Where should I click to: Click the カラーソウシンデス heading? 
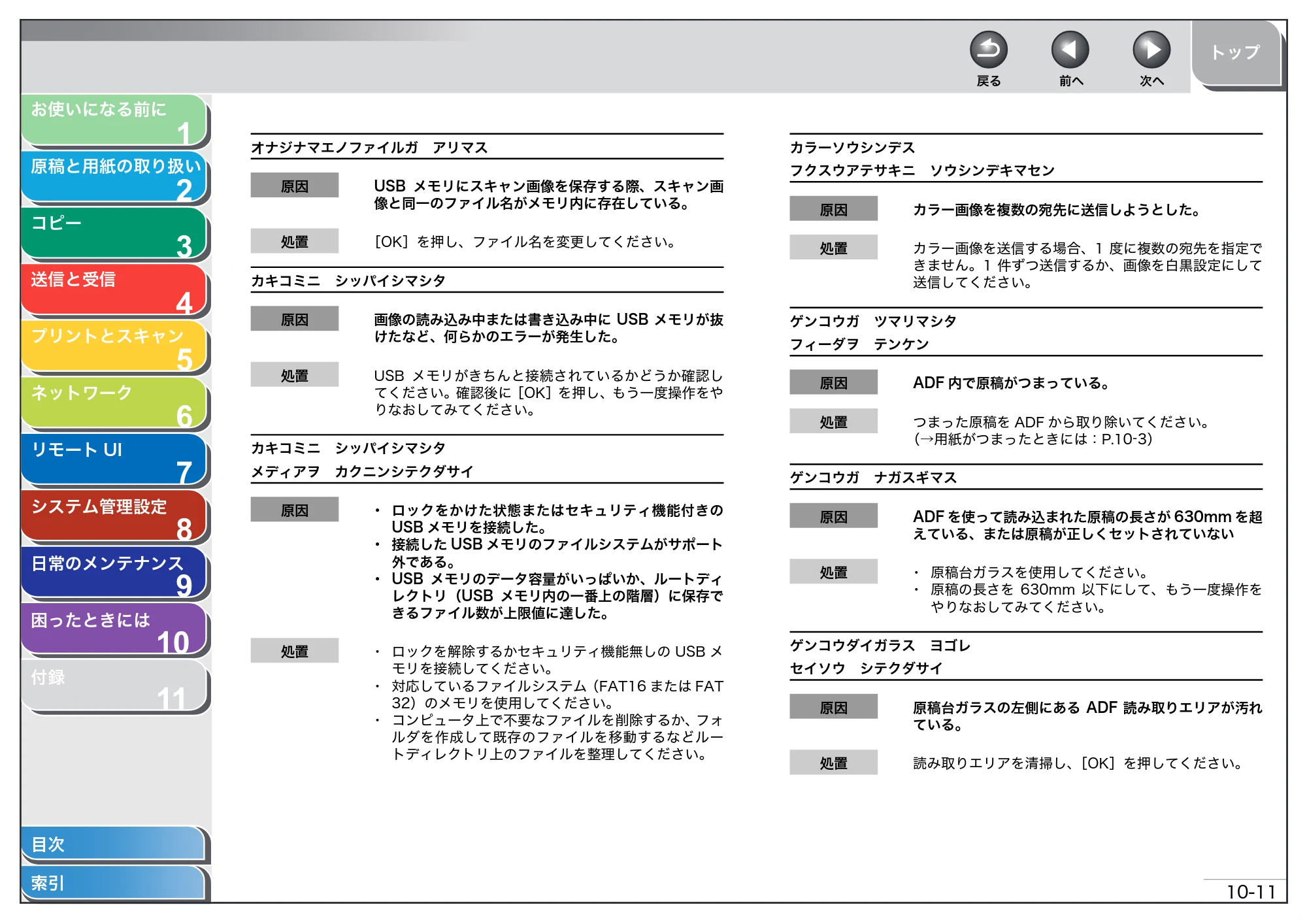[x=852, y=148]
